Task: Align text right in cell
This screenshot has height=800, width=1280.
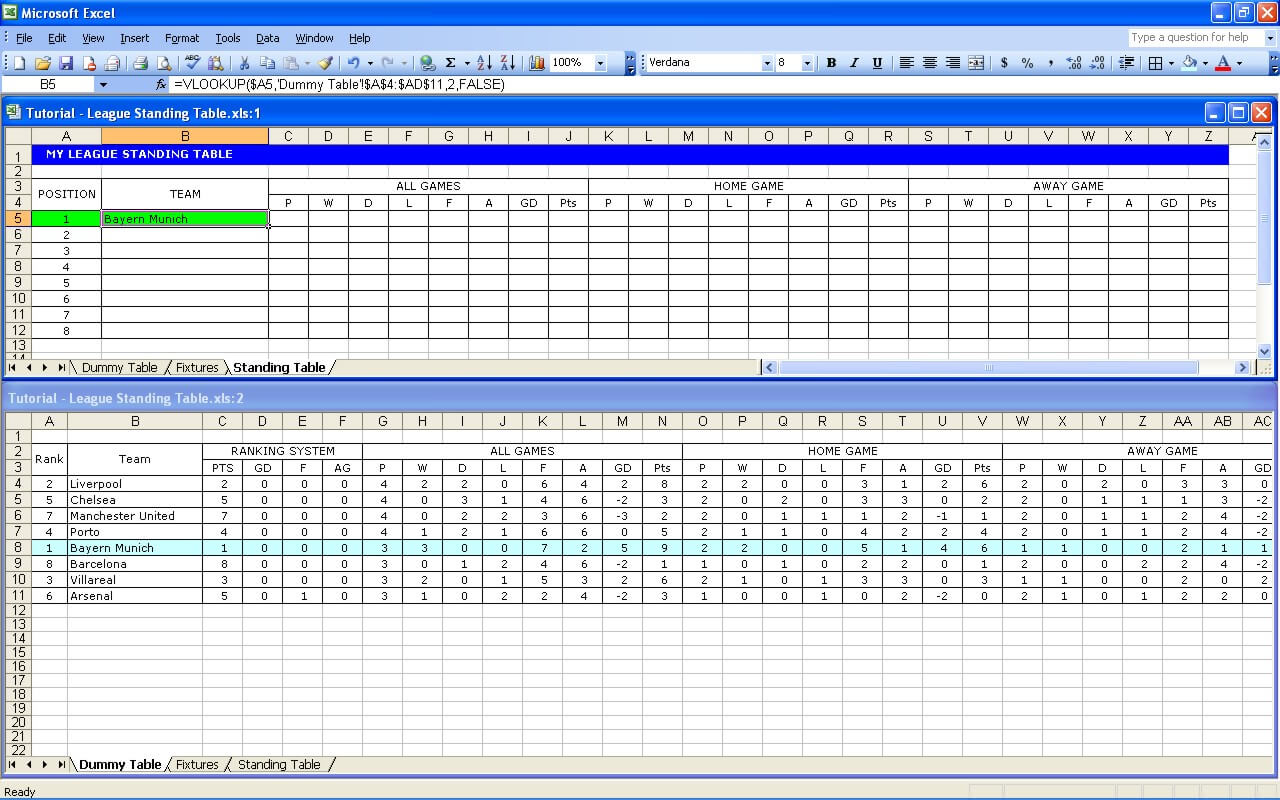Action: pyautogui.click(x=952, y=63)
